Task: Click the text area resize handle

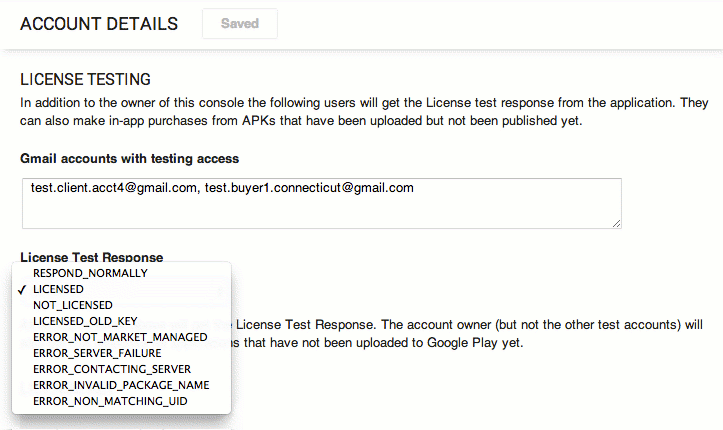Action: pos(616,223)
